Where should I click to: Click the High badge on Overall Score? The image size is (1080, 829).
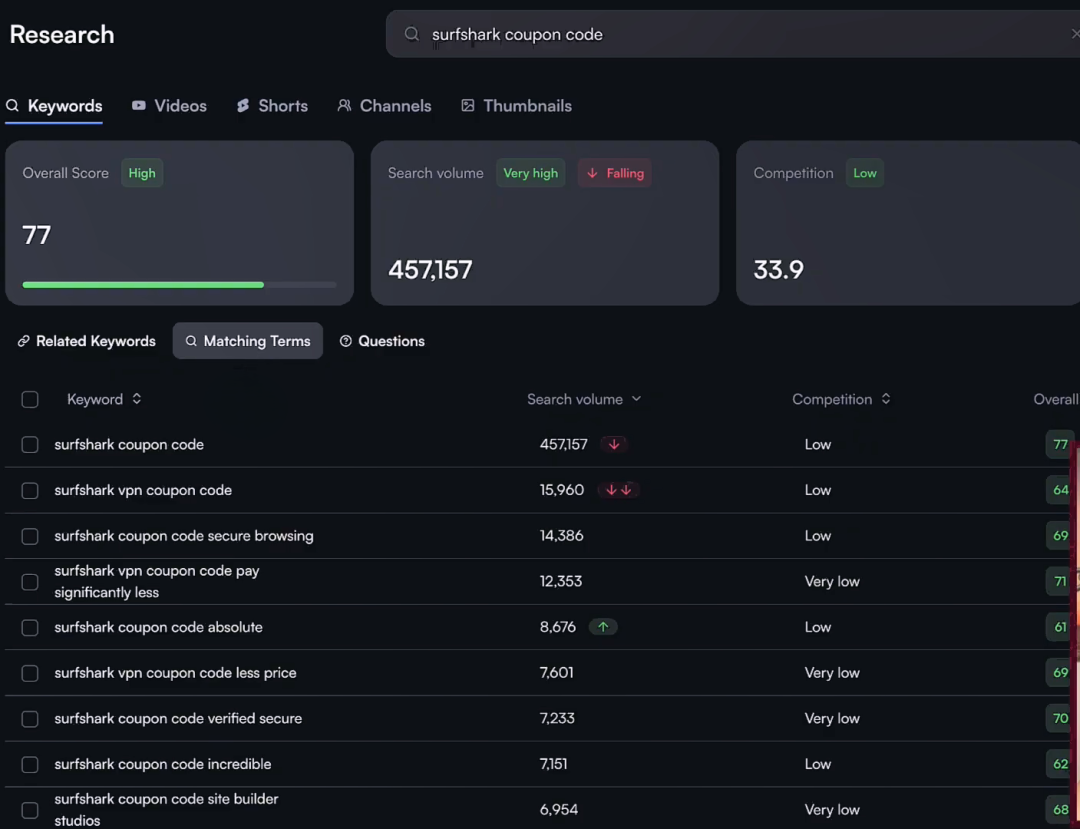(142, 173)
